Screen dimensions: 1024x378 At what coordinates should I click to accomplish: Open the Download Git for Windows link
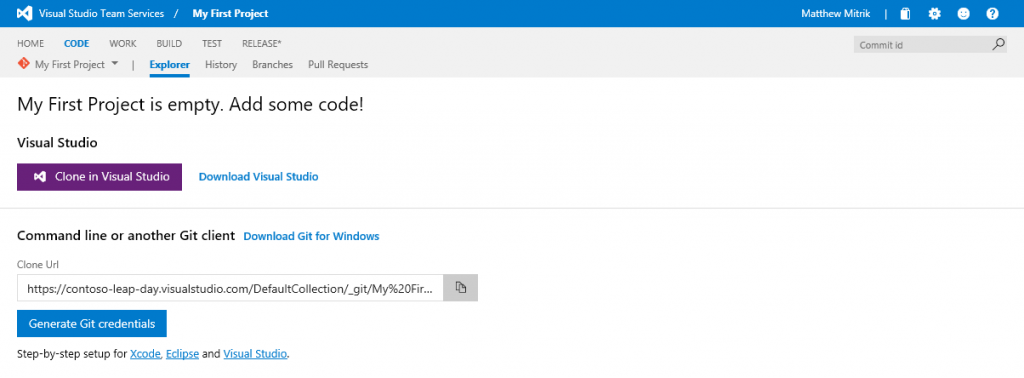(312, 236)
